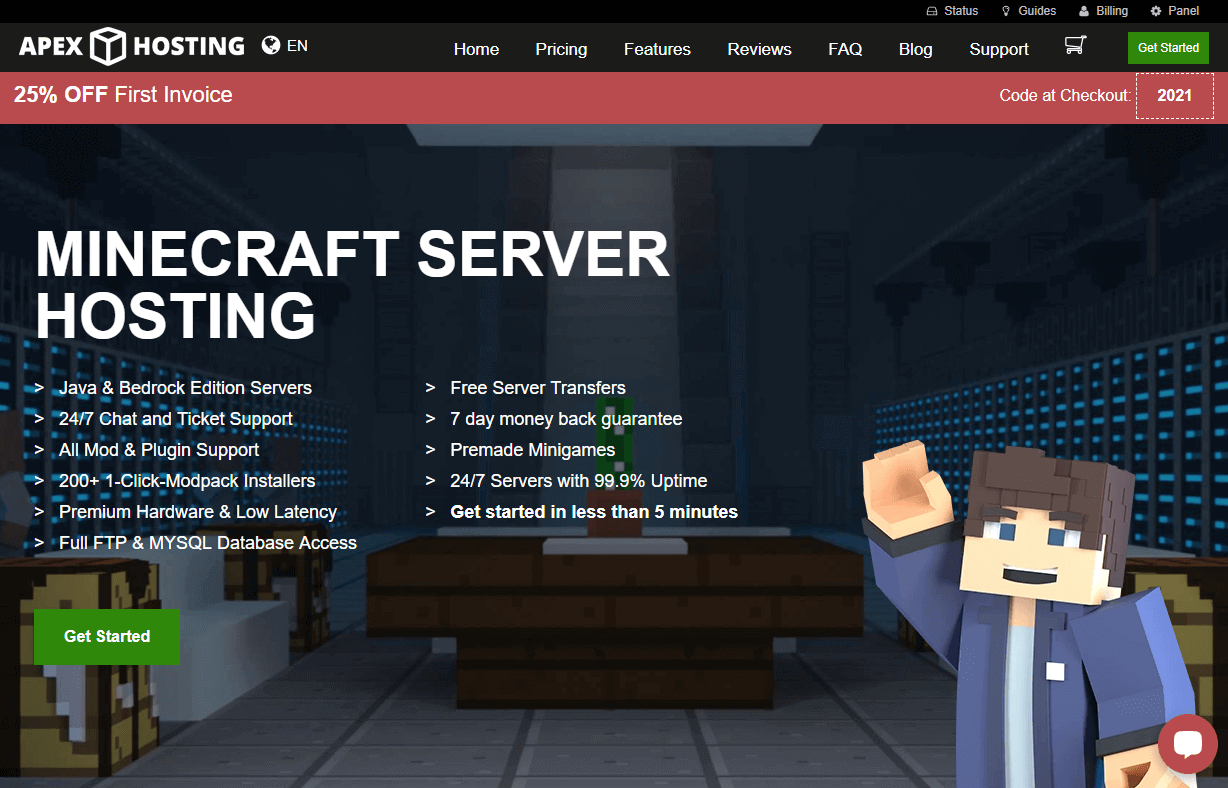This screenshot has height=788, width=1228.
Task: Click the Billing person icon
Action: (1084, 11)
